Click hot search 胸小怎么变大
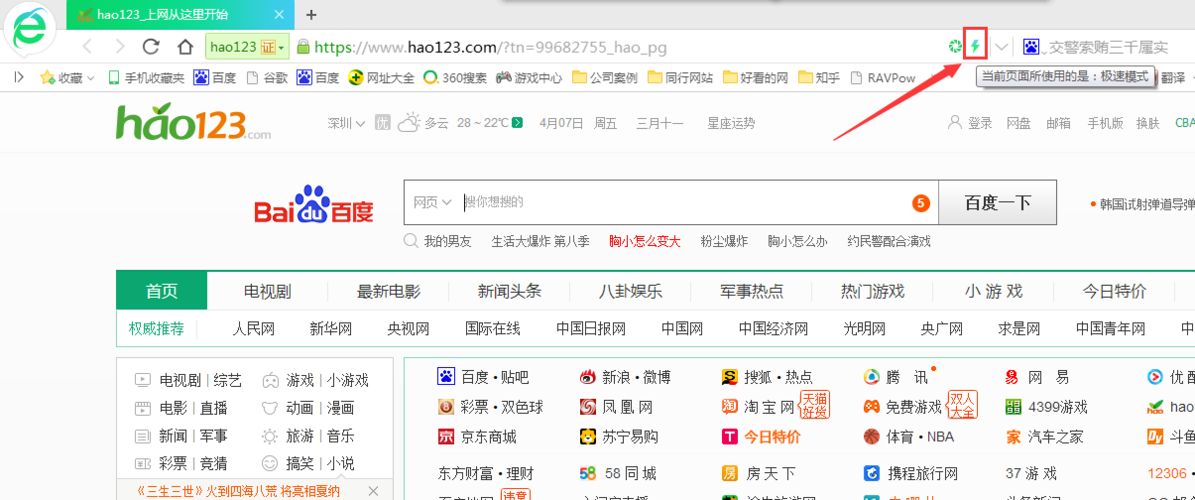 pyautogui.click(x=645, y=242)
